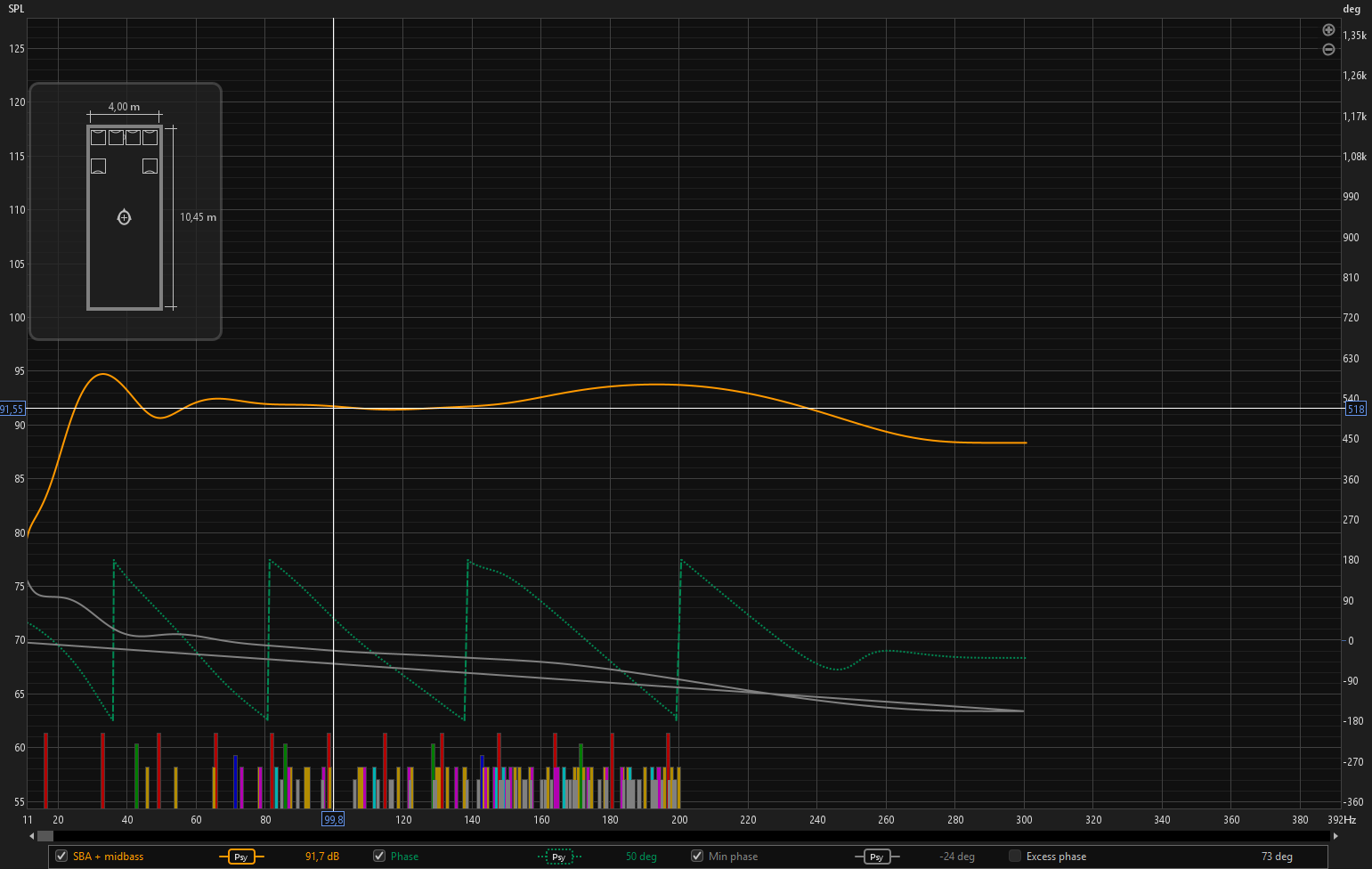Click the -24 deg min phase value
Image resolution: width=1372 pixels, height=869 pixels.
tap(957, 857)
